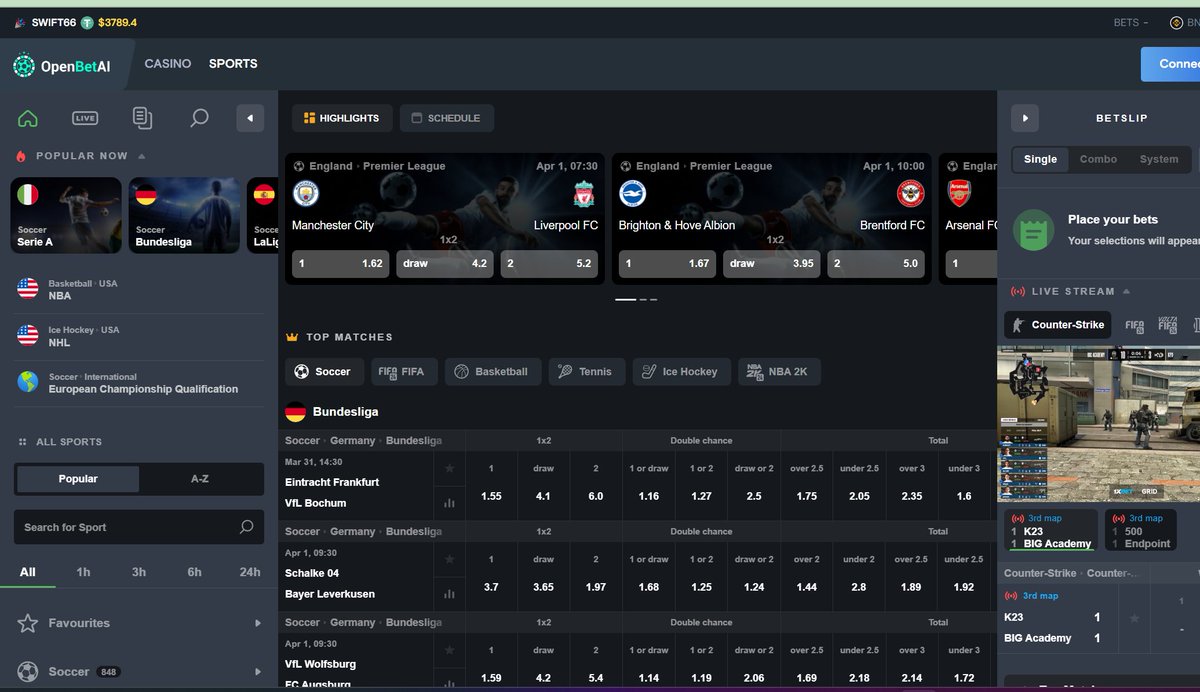Bet draw 4.2 Manchester City vs Liverpool

coord(445,264)
